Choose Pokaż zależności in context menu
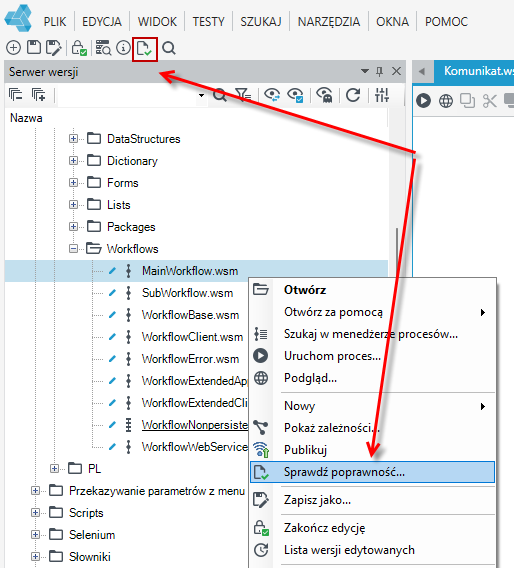This screenshot has width=514, height=568. (372, 428)
